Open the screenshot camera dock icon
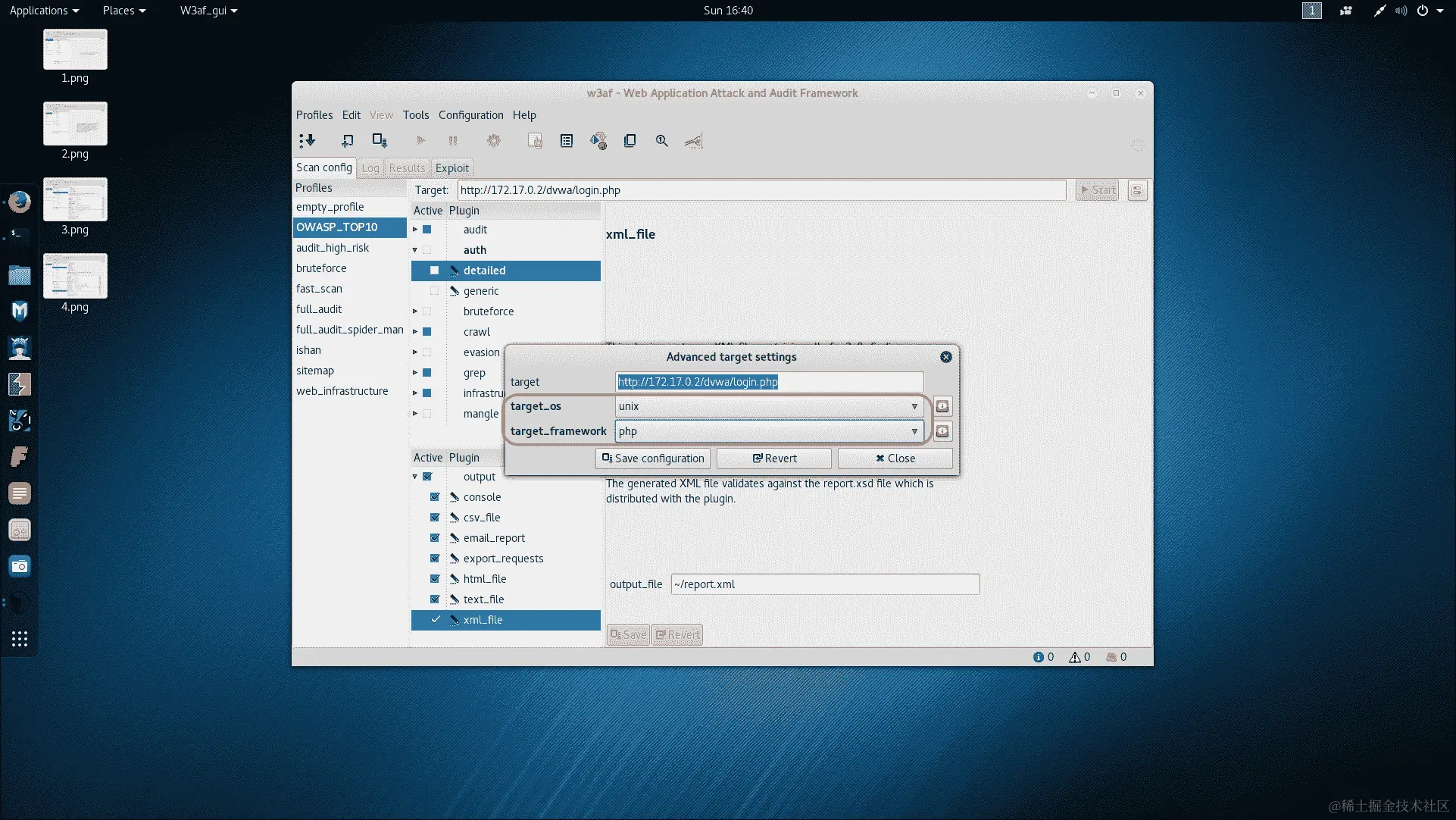 click(20, 566)
